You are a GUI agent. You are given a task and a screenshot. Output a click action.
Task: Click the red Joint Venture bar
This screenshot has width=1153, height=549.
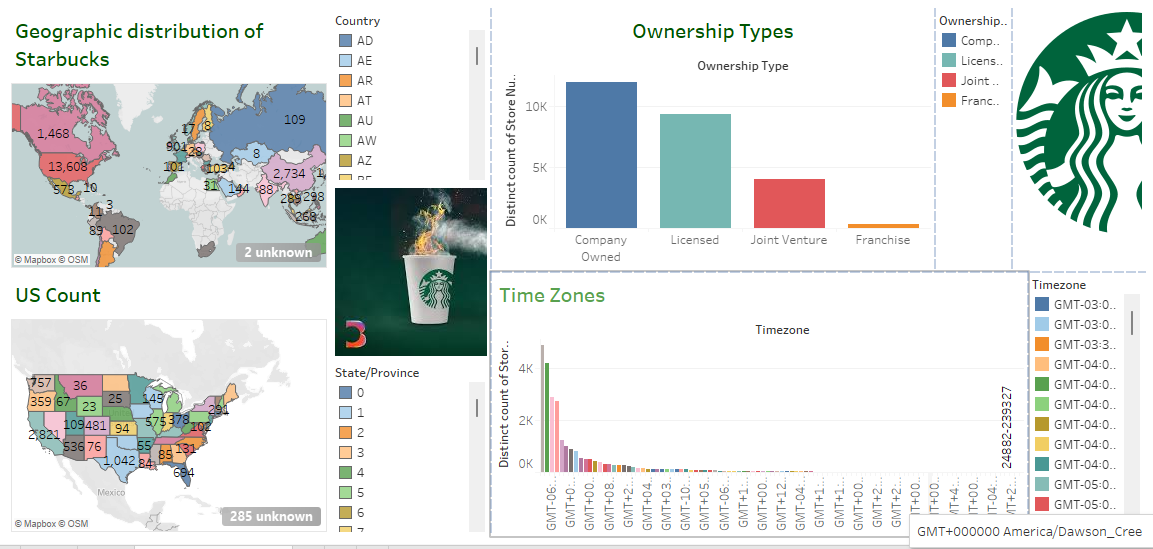[789, 203]
